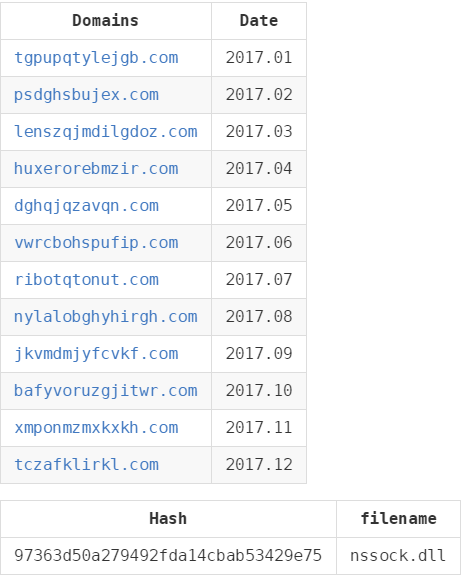This screenshot has height=579, width=464.
Task: Open the ribotqtonut.com link
Action: click(x=86, y=280)
